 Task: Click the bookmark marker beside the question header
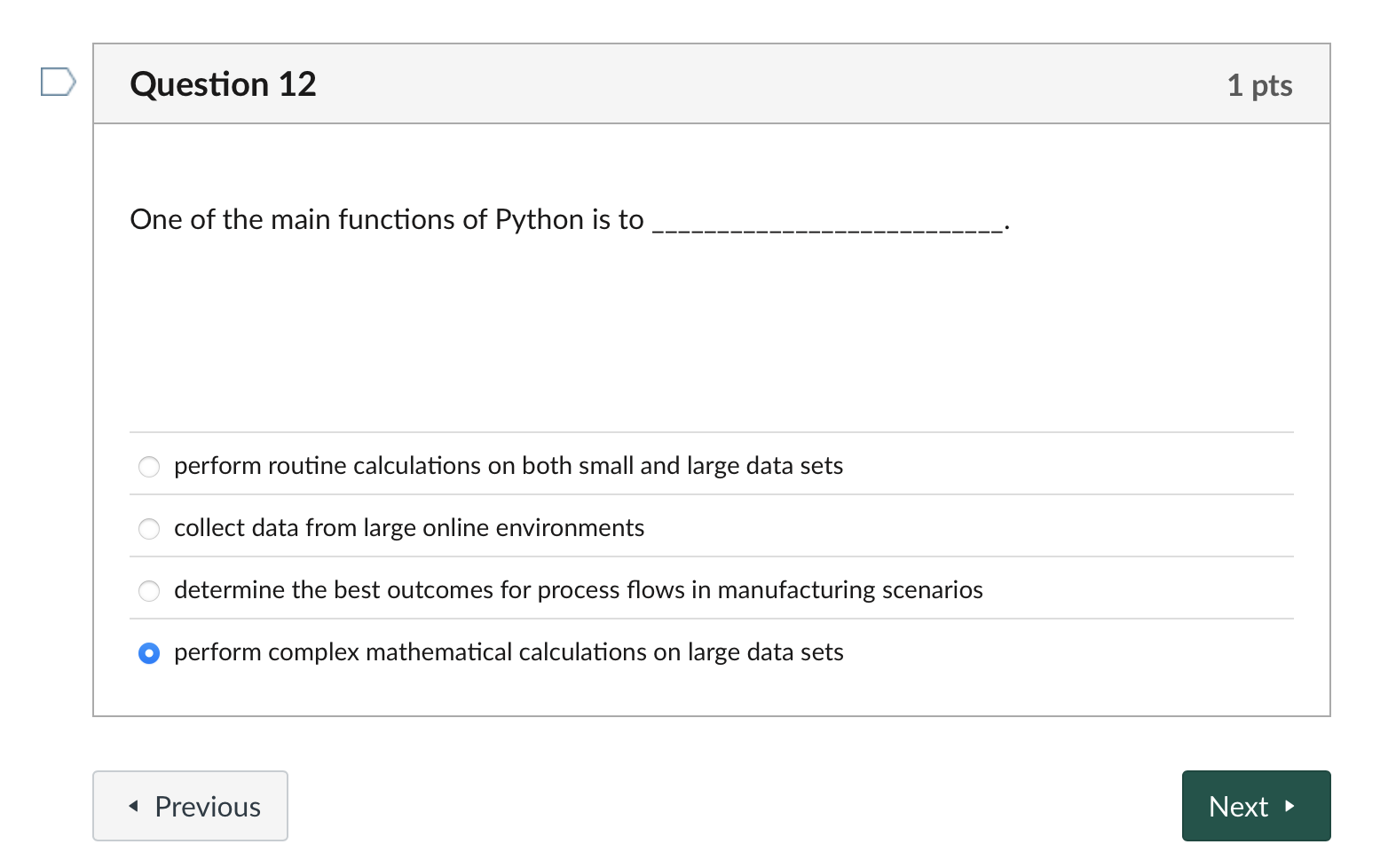pos(58,83)
